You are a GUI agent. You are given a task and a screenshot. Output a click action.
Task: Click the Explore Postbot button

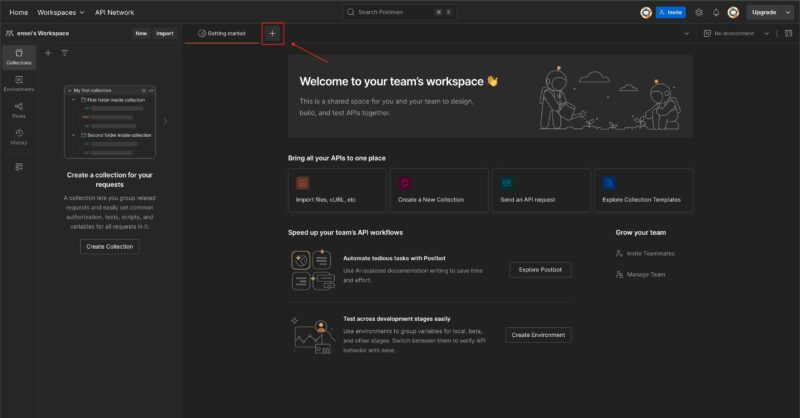540,269
